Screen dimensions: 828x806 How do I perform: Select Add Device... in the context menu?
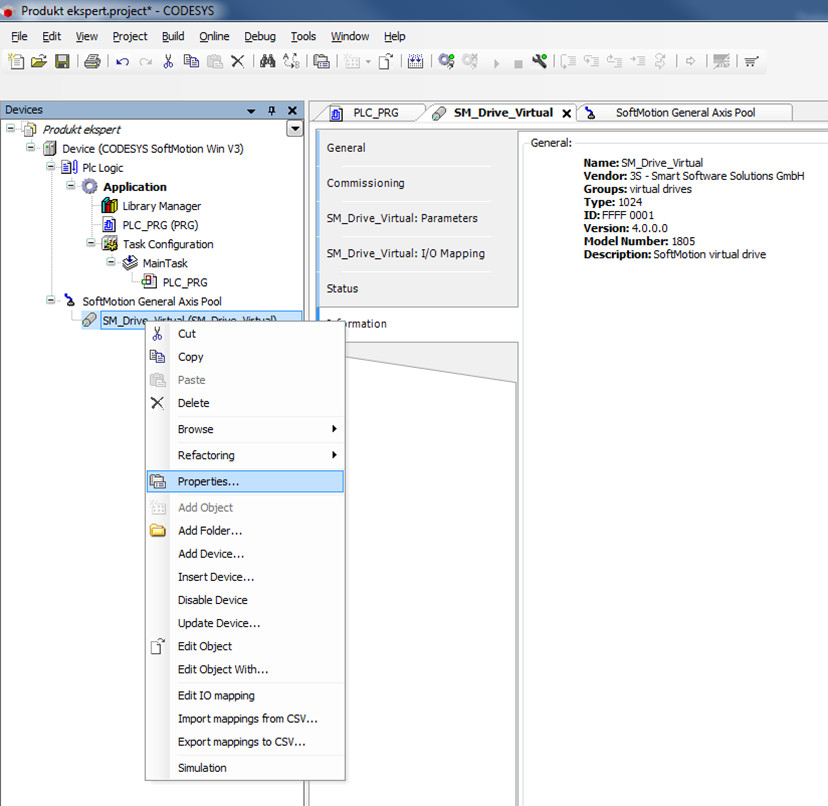pyautogui.click(x=246, y=554)
